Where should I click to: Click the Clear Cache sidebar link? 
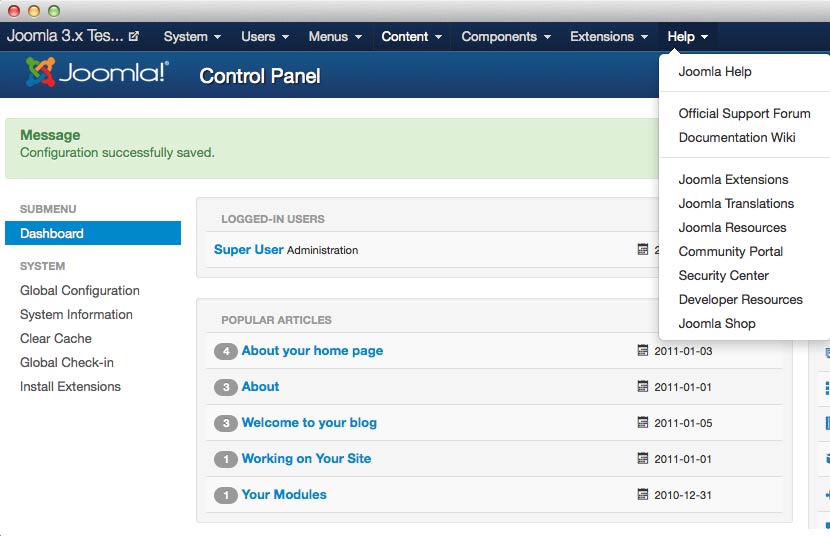[x=56, y=339]
